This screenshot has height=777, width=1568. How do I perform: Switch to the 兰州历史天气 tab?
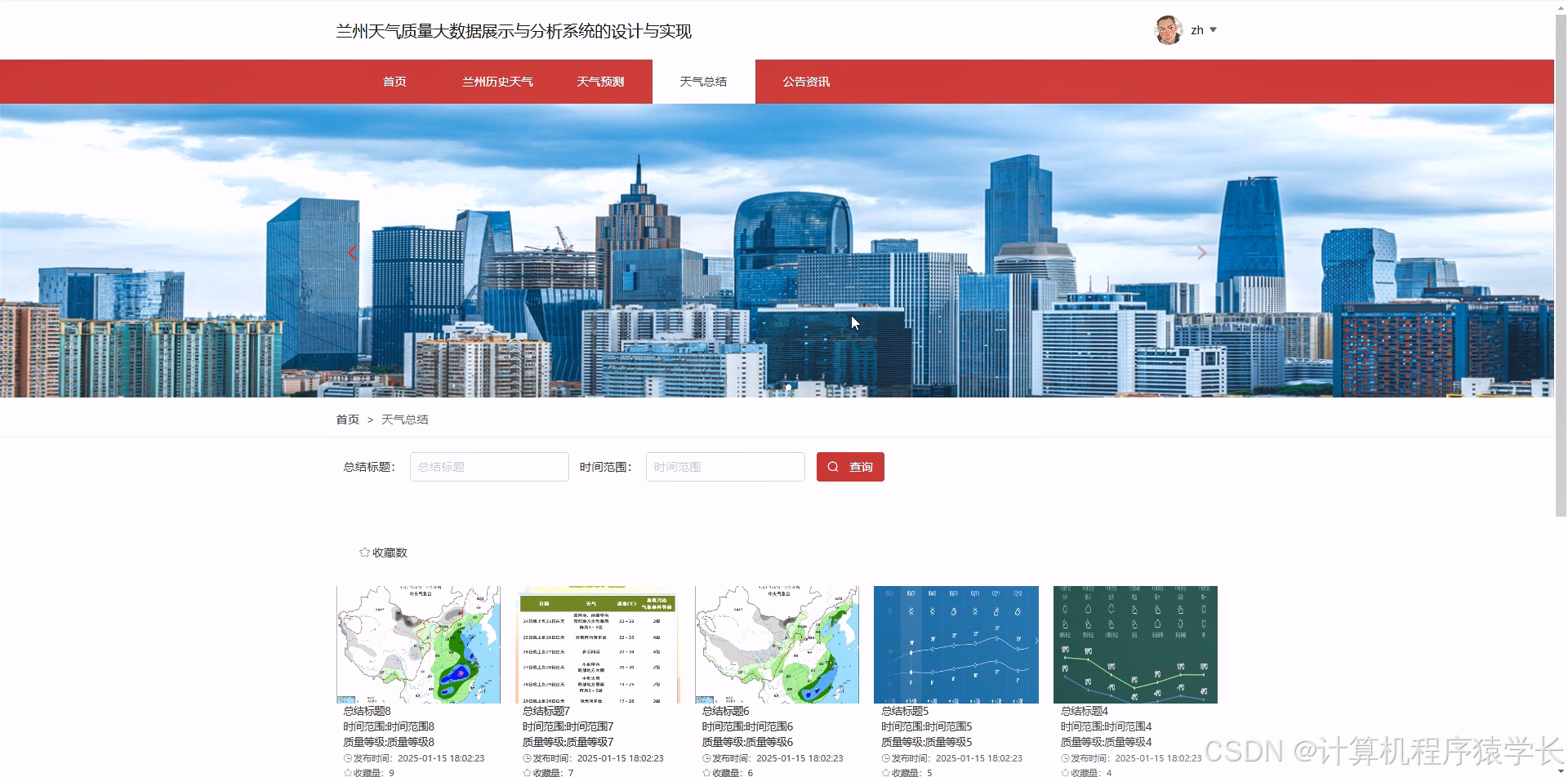pyautogui.click(x=497, y=81)
